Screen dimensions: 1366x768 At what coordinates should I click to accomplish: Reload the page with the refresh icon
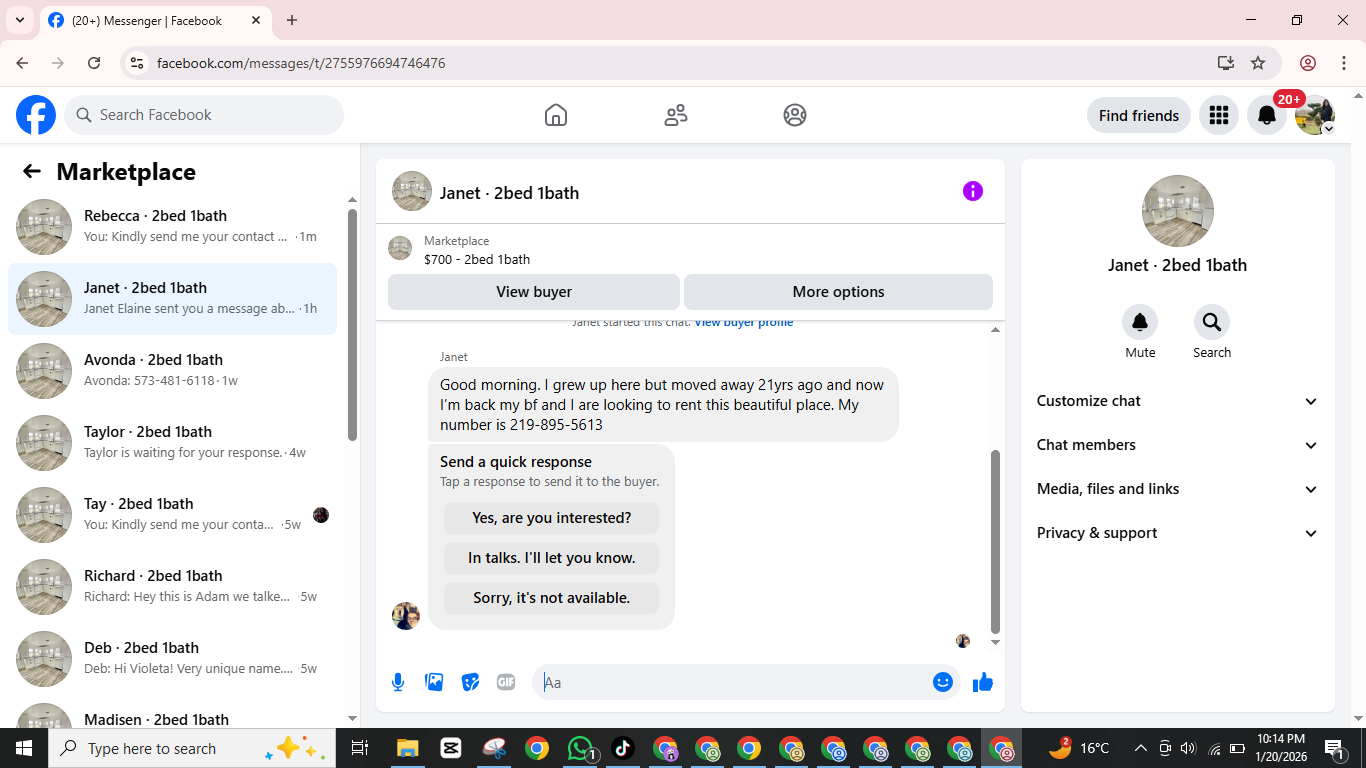[x=94, y=63]
